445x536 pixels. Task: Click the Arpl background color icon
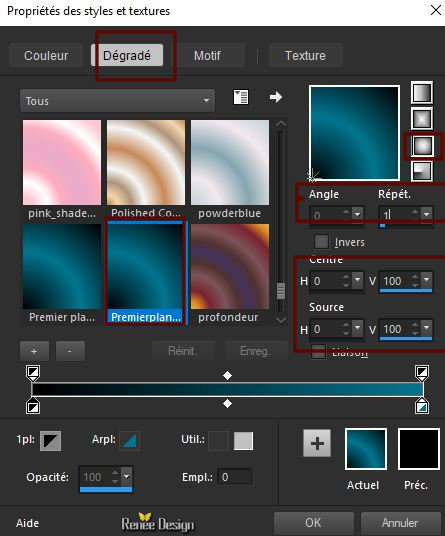pyautogui.click(x=130, y=441)
